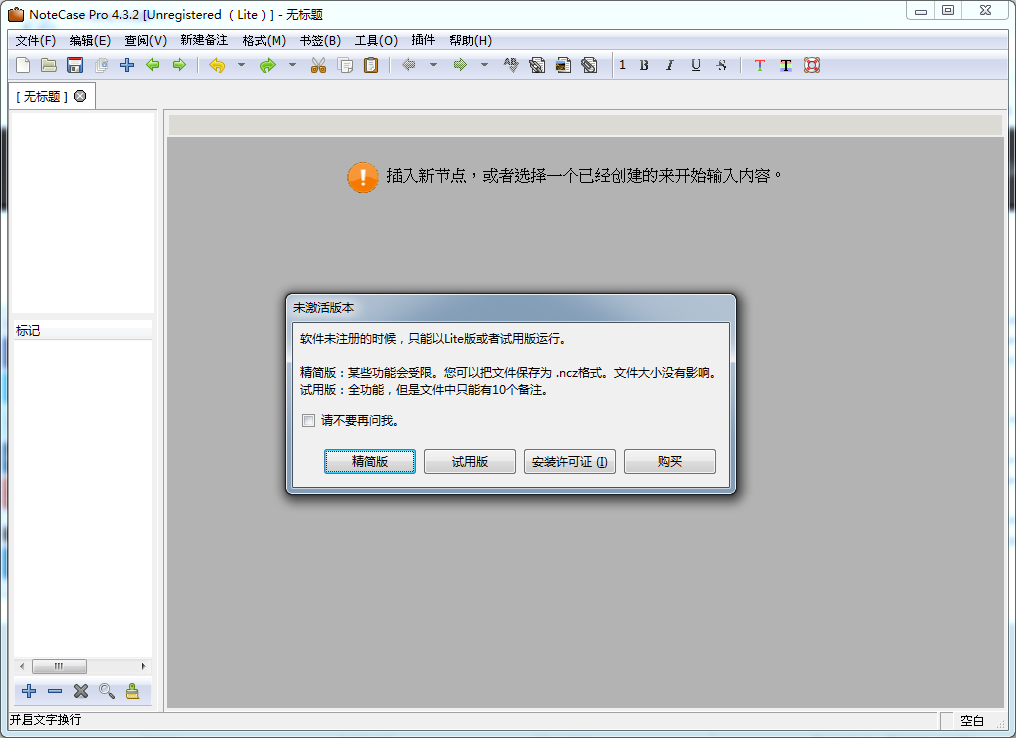Open the 书签(B) menu

(x=320, y=41)
